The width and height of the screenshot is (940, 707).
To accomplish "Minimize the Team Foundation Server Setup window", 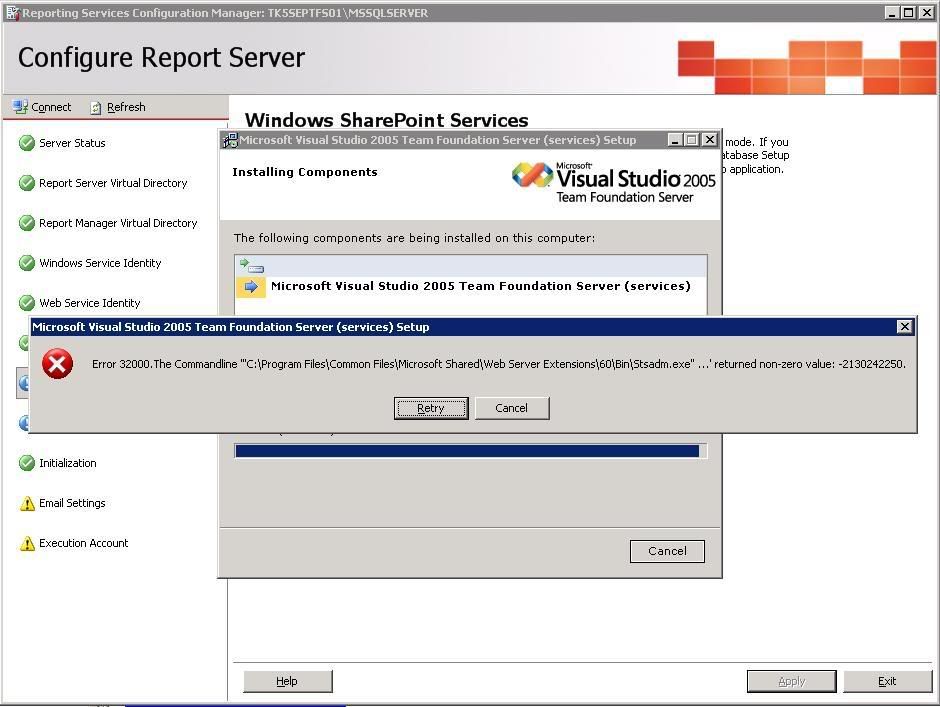I will [x=675, y=140].
